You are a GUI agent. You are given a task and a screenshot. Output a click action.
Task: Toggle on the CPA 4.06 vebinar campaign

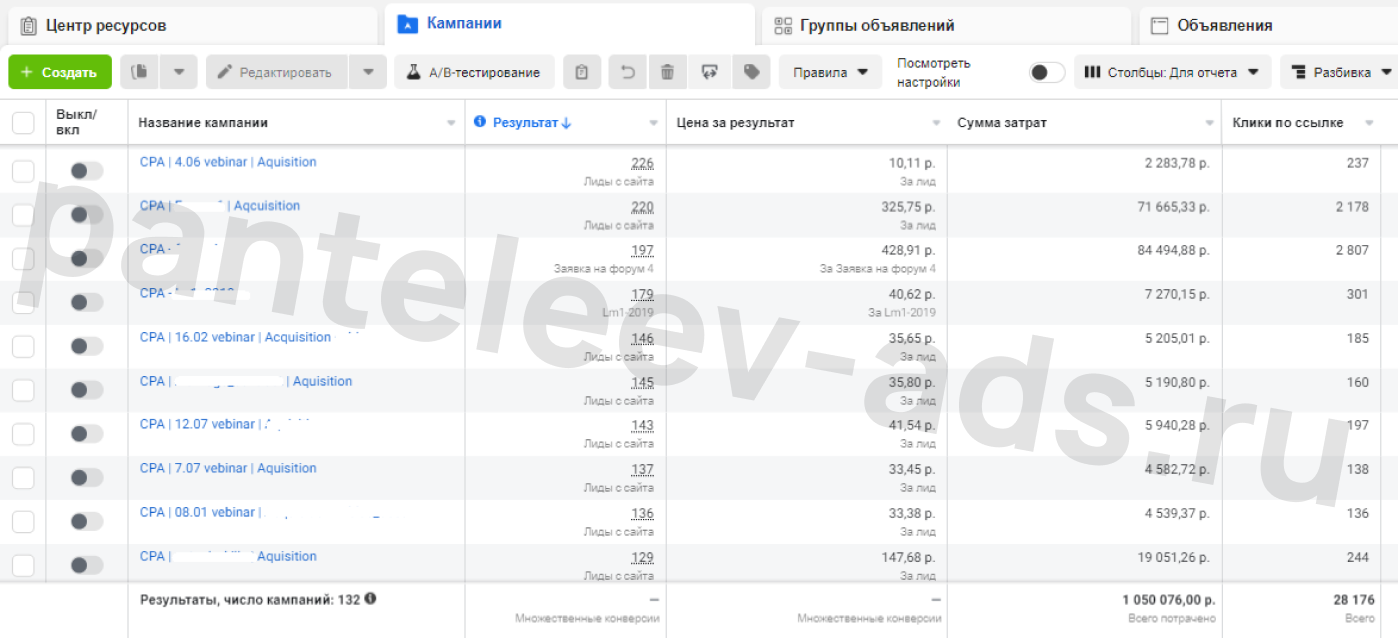click(87, 171)
